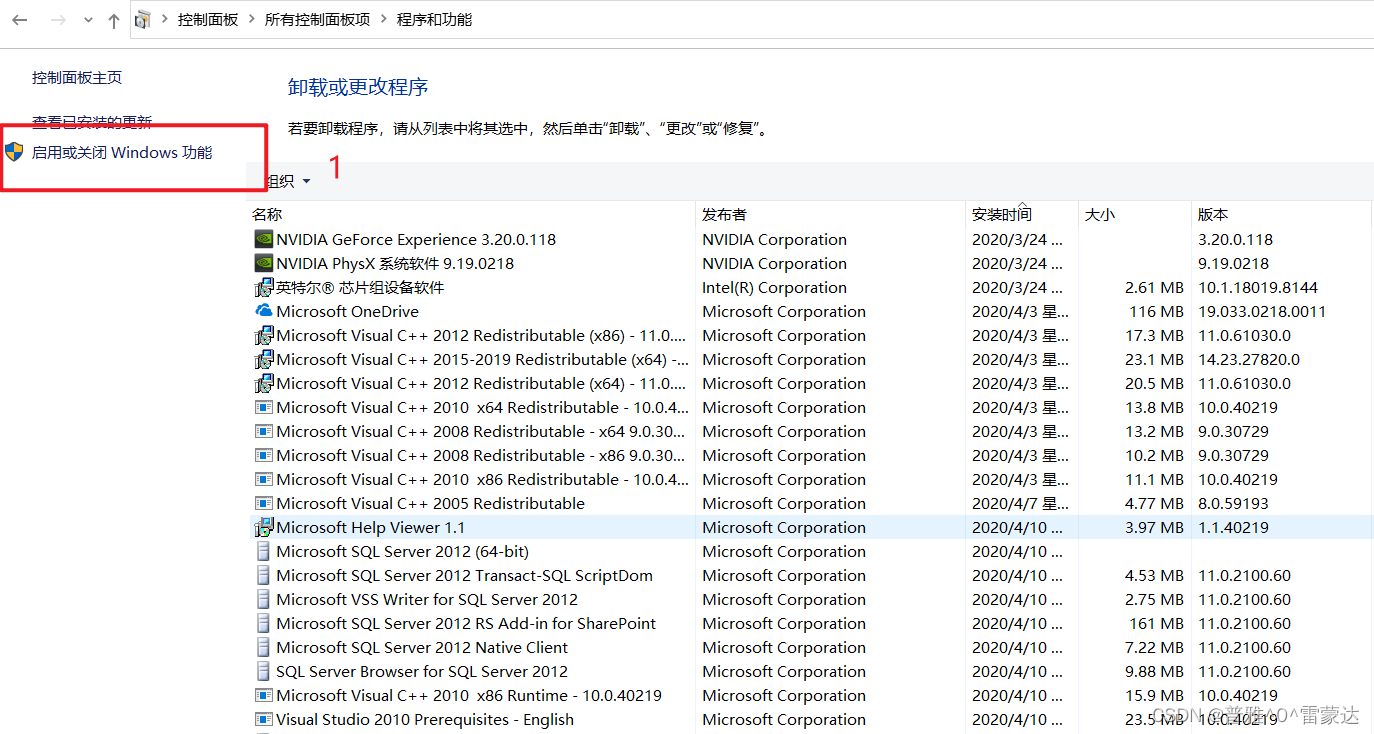Sort the list by the 名称 column header
Screen dimensions: 1374x734
click(266, 213)
